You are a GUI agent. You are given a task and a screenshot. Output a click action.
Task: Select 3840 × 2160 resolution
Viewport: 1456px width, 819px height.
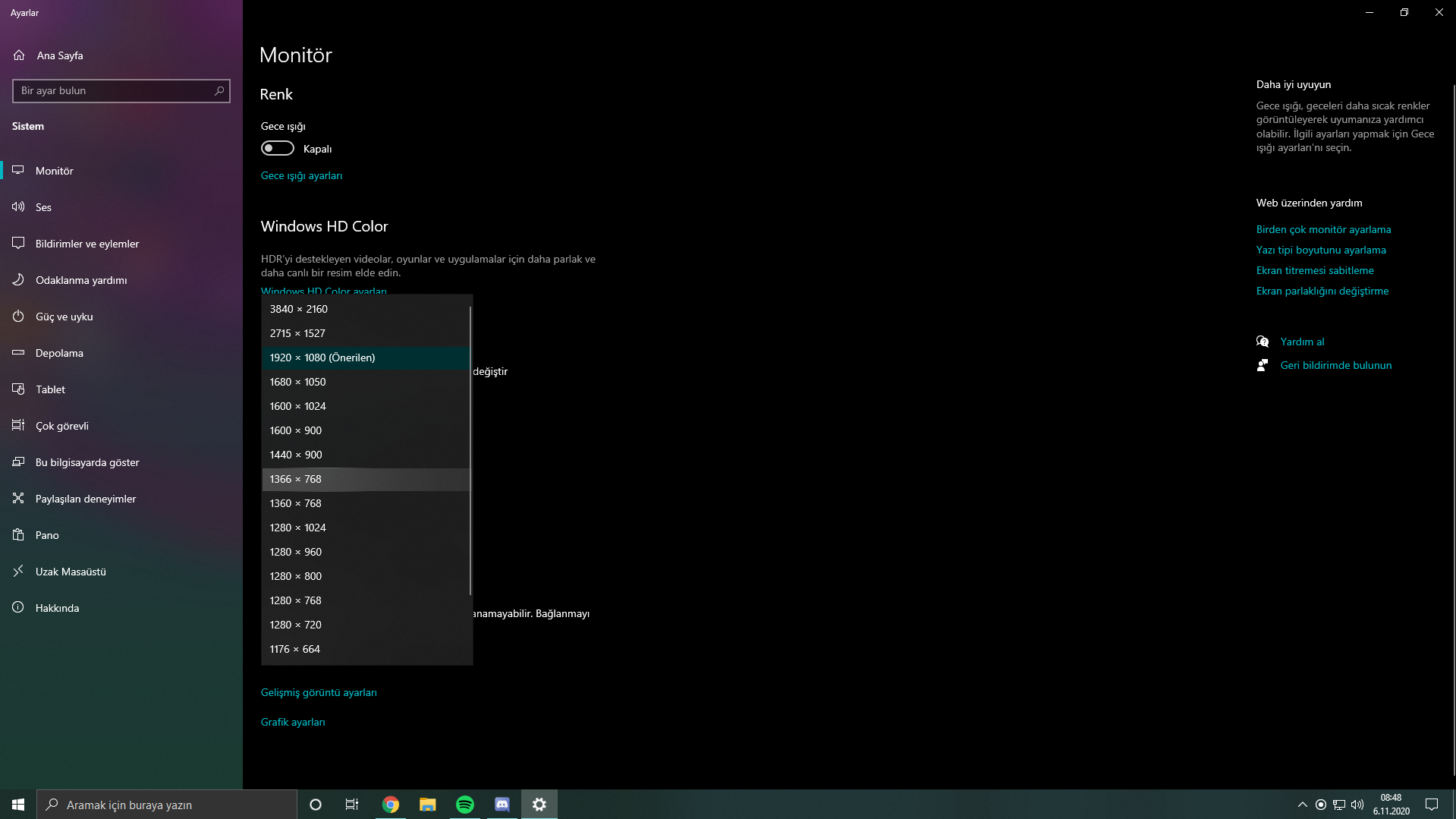point(366,309)
